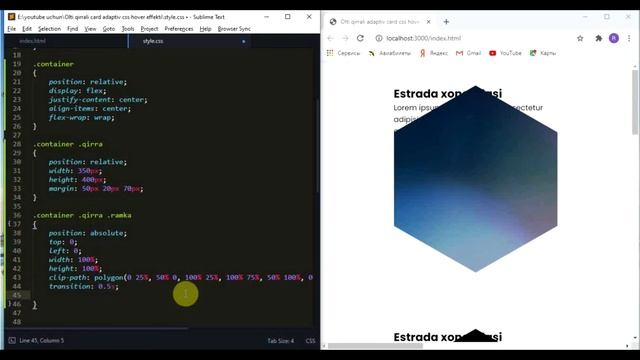Open the Preferences menu
This screenshot has width=640, height=360.
pos(179,29)
